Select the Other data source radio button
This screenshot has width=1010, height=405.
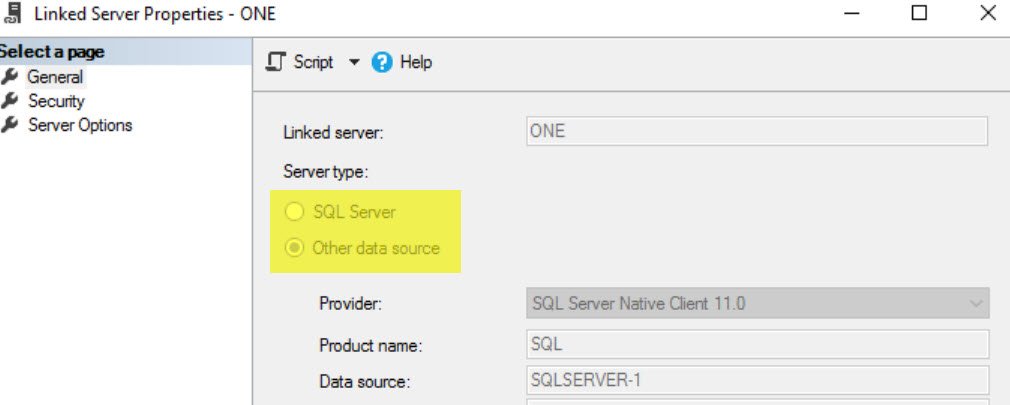294,249
